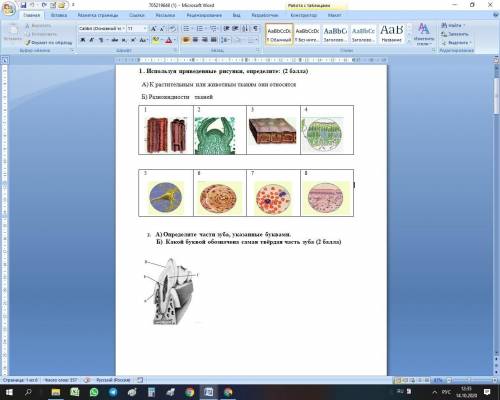Open WhatsApp from the taskbar
This screenshot has width=500, height=400.
point(94,392)
